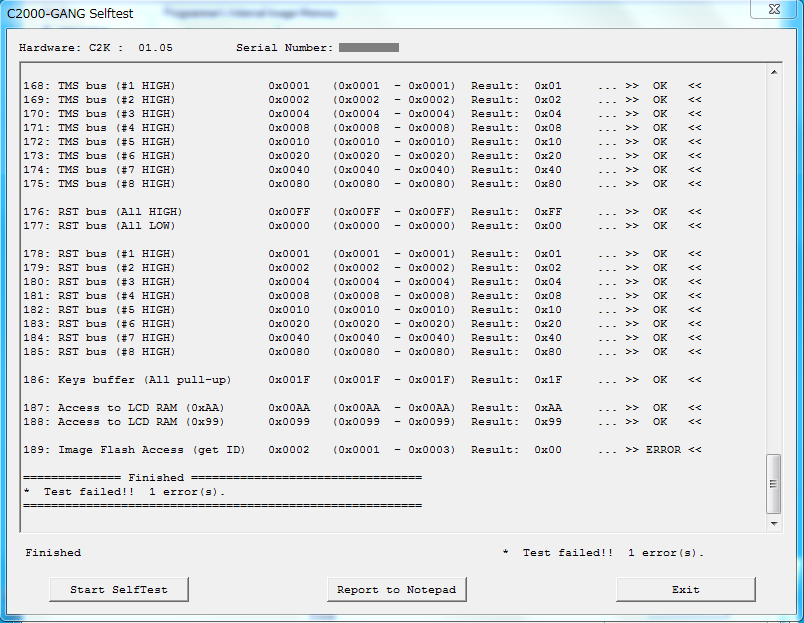Select the greyed Serial Number field
Image resolution: width=804 pixels, height=623 pixels.
(369, 48)
